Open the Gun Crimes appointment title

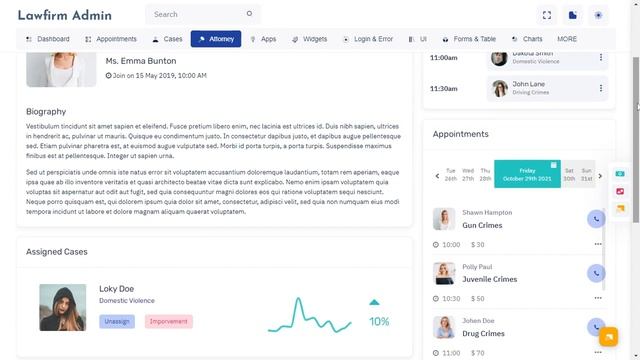point(482,225)
